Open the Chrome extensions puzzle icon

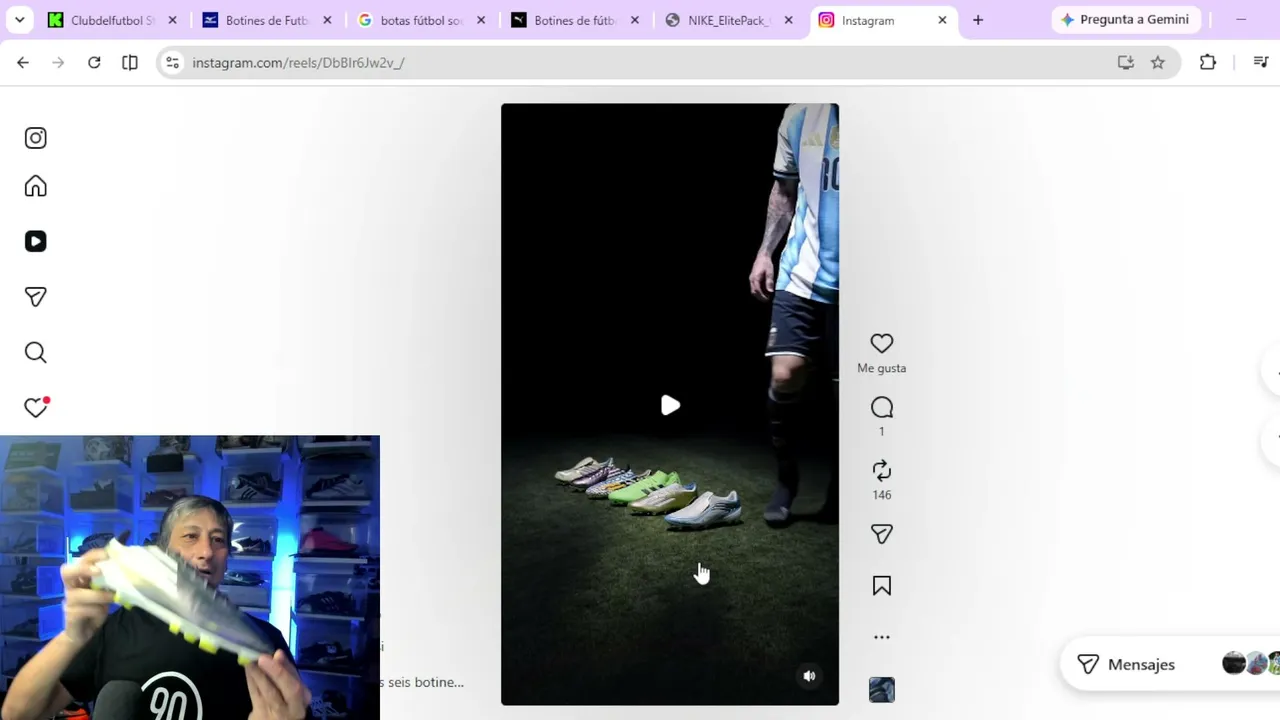[1208, 62]
